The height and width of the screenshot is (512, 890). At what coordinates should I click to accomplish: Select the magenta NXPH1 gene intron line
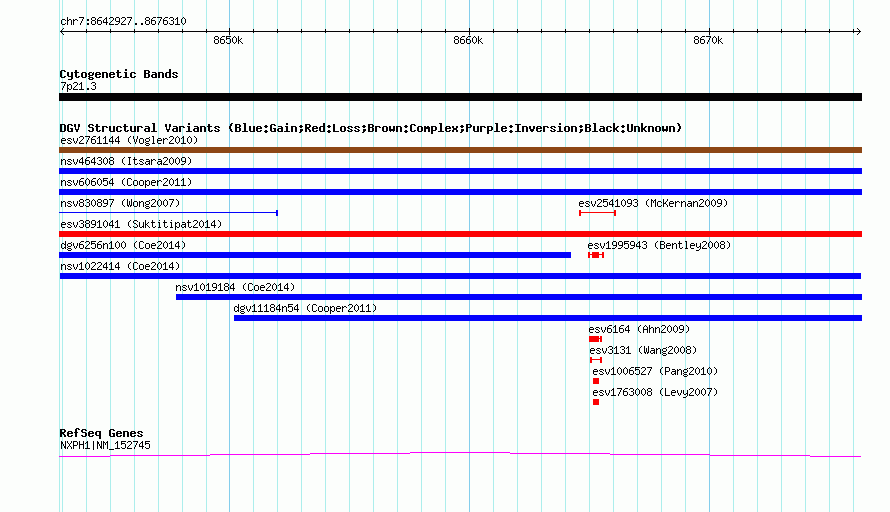coord(460,454)
